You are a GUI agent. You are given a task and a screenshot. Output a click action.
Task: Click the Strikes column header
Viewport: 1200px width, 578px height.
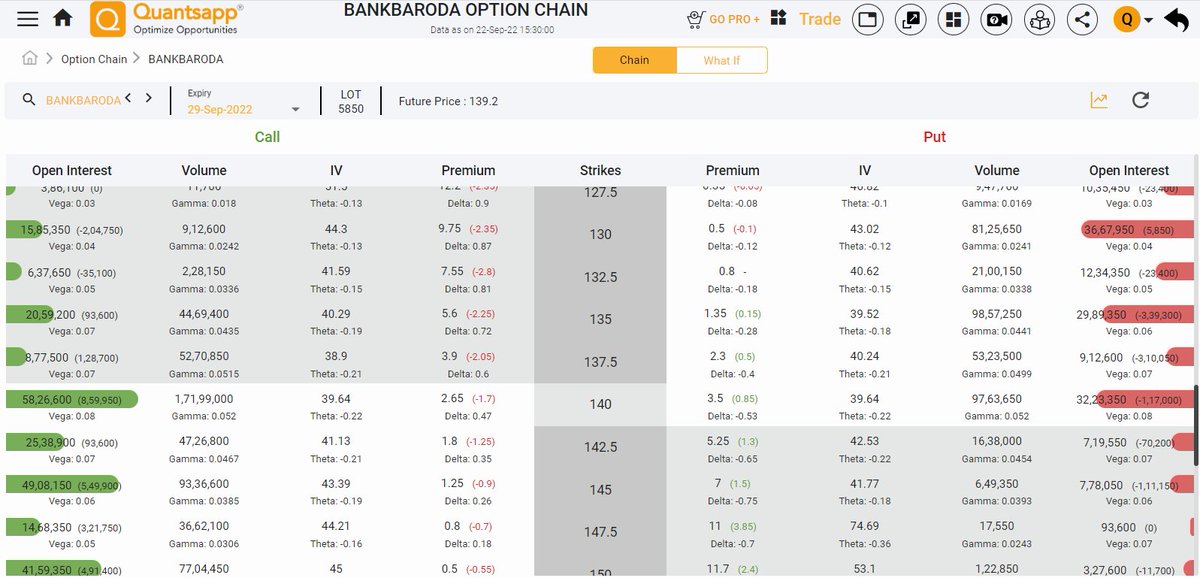click(600, 170)
